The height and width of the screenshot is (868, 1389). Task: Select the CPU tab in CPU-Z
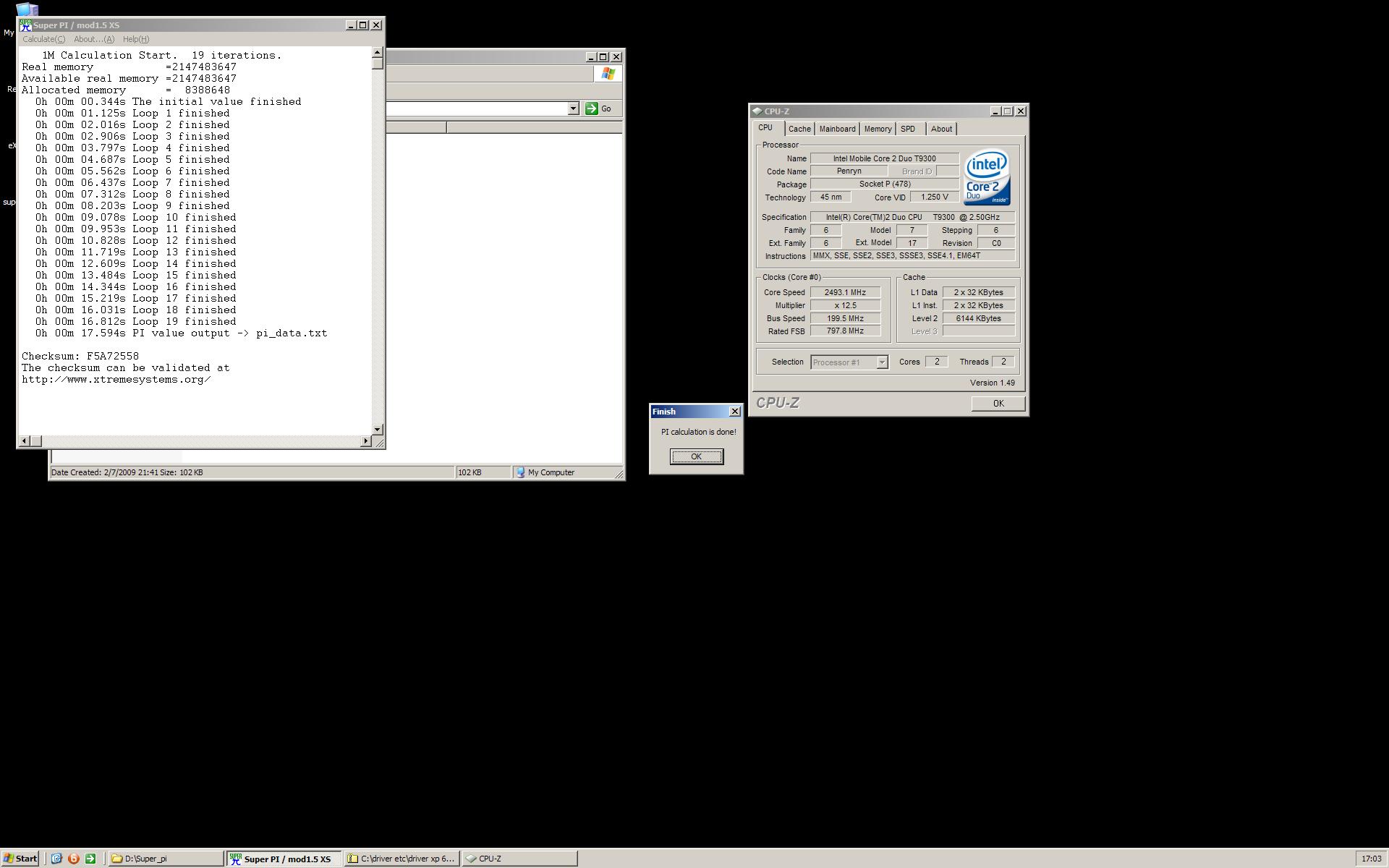click(765, 127)
